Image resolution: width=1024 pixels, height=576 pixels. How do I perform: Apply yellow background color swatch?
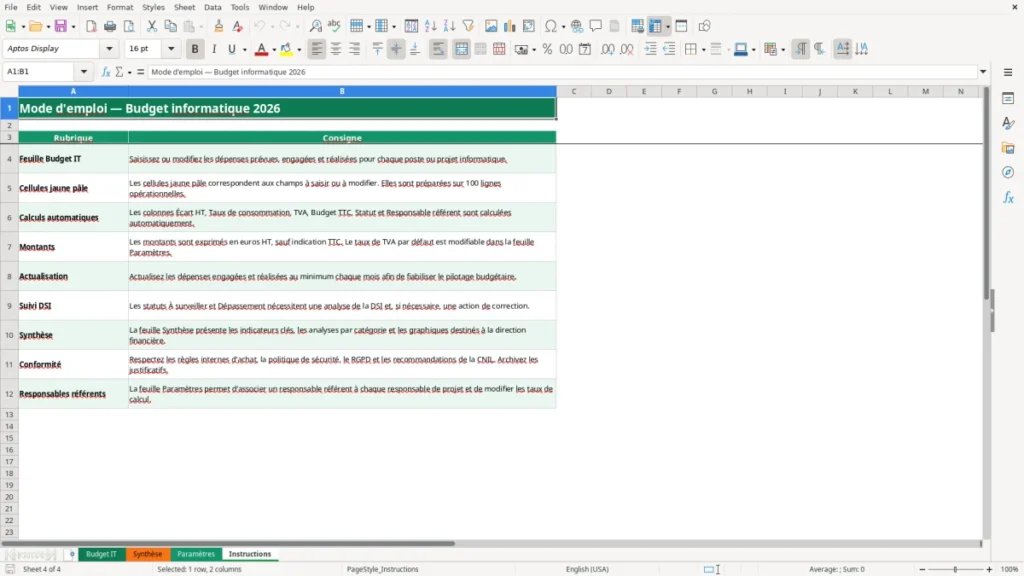tap(286, 49)
